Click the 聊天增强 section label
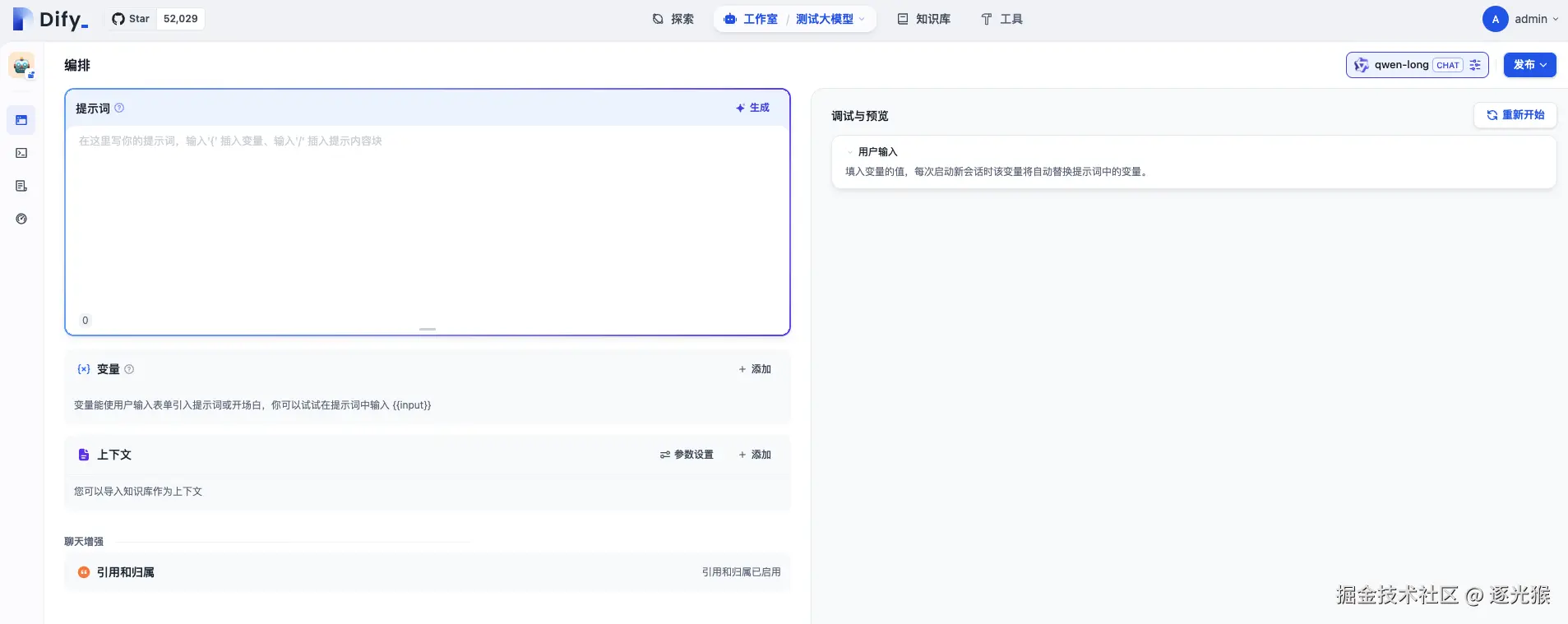 pos(84,542)
